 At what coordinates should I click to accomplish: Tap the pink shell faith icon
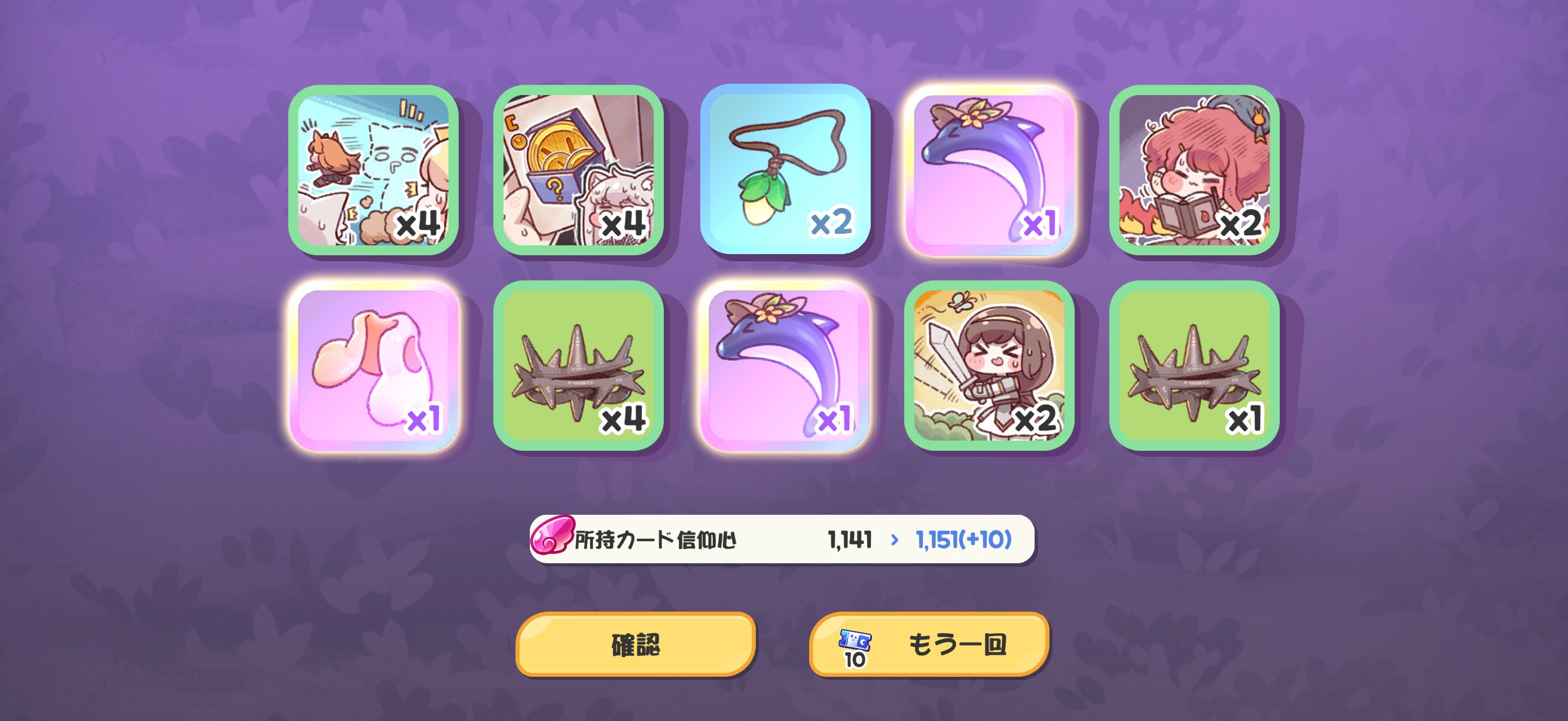(x=551, y=536)
